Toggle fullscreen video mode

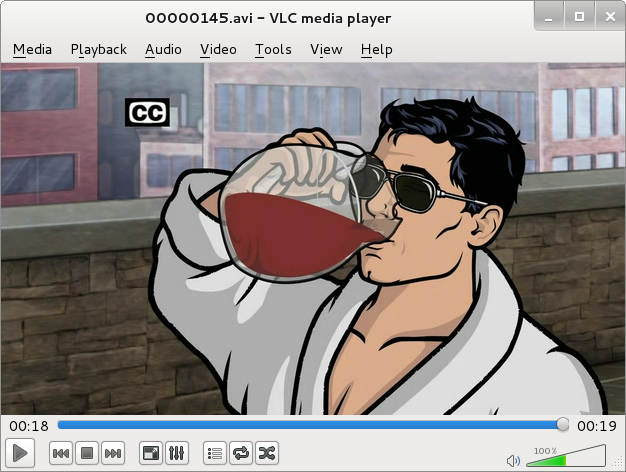click(x=151, y=453)
